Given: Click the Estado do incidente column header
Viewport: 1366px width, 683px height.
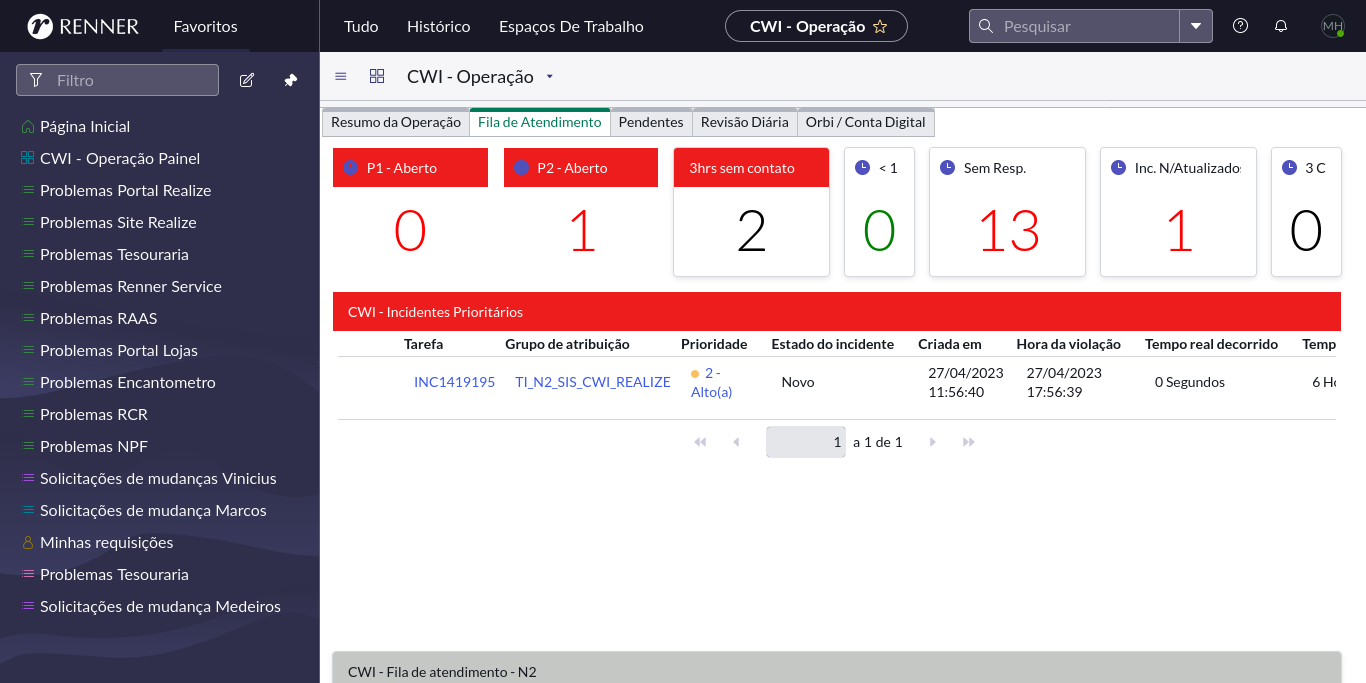Looking at the screenshot, I should click(x=833, y=344).
